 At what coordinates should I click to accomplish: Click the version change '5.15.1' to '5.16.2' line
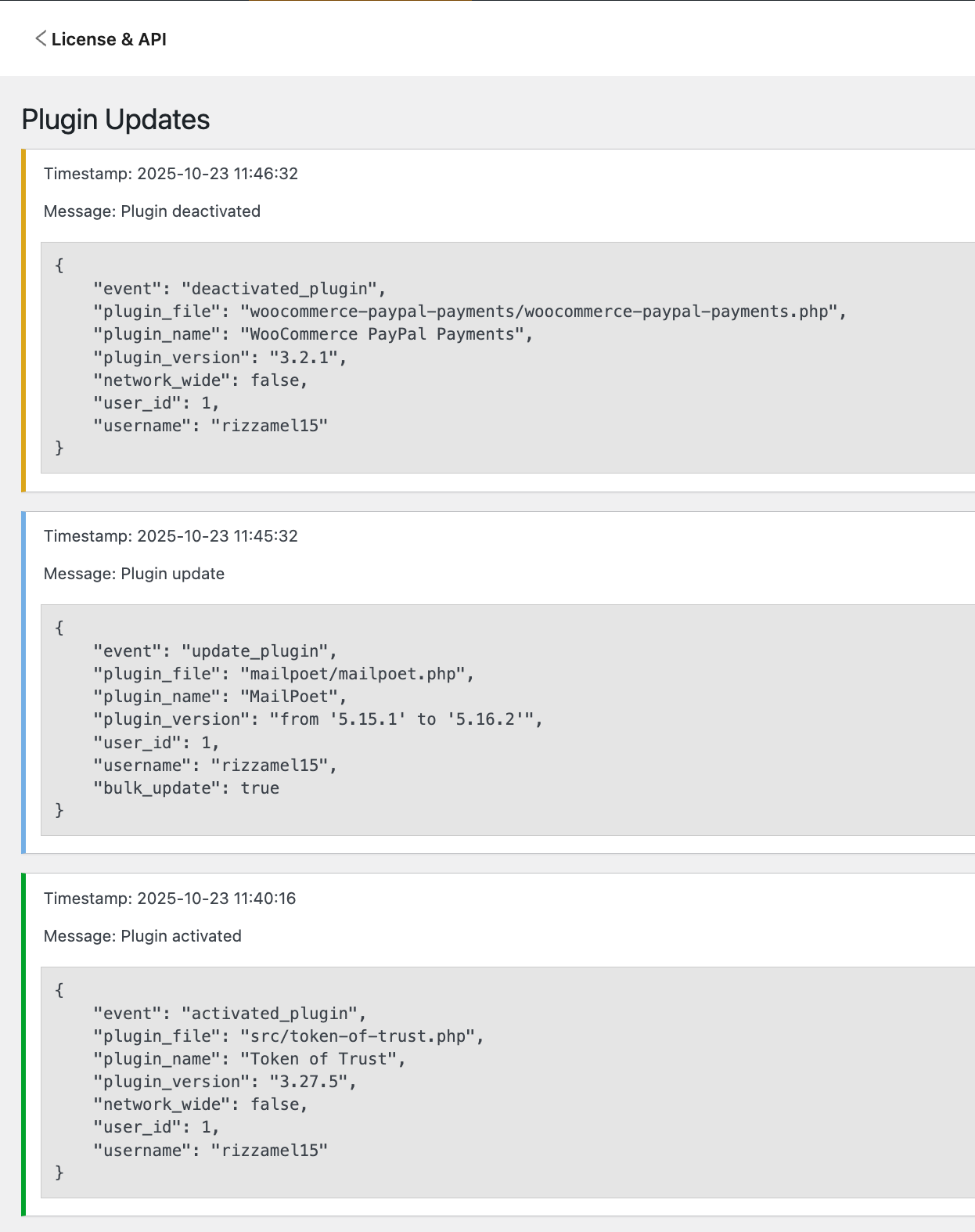click(318, 719)
